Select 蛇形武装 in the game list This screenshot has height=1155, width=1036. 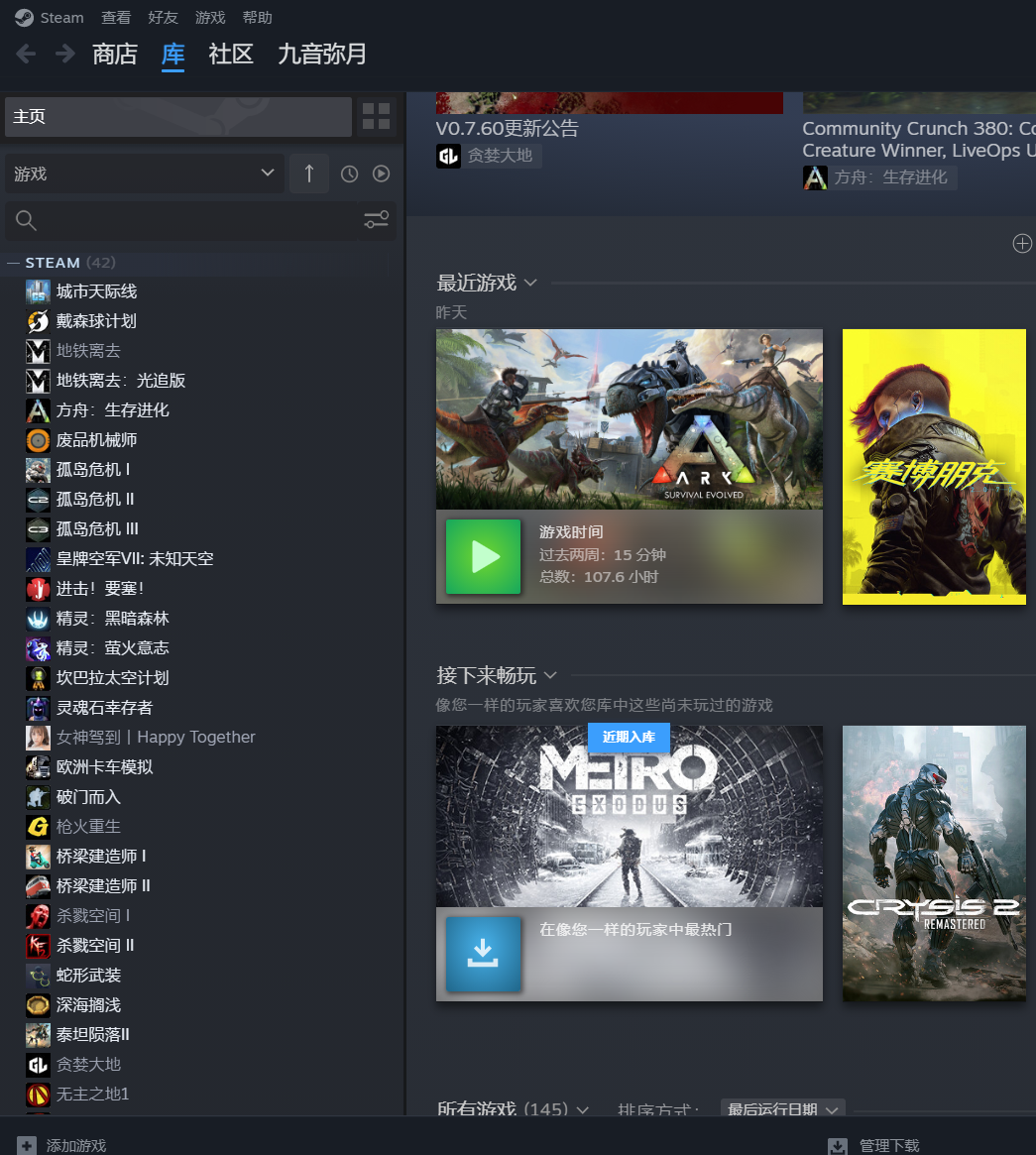click(x=88, y=976)
